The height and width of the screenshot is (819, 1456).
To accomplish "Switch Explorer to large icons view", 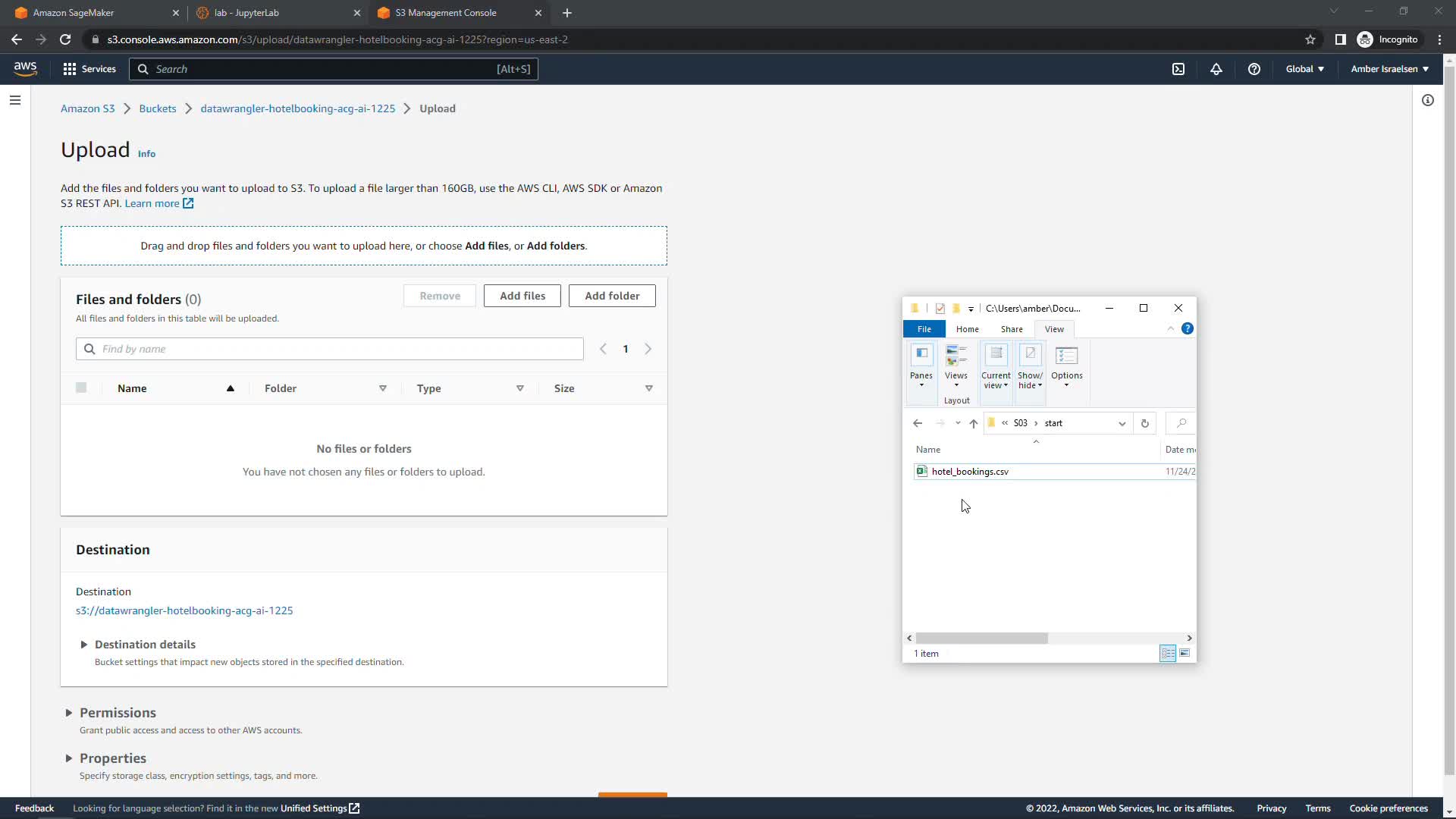I will click(1185, 653).
